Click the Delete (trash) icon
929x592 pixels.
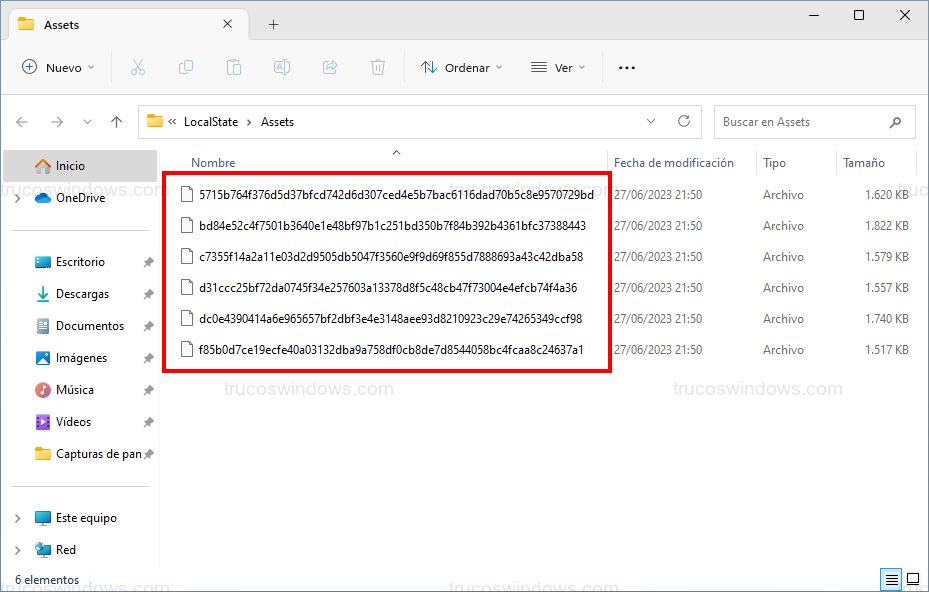pos(377,67)
